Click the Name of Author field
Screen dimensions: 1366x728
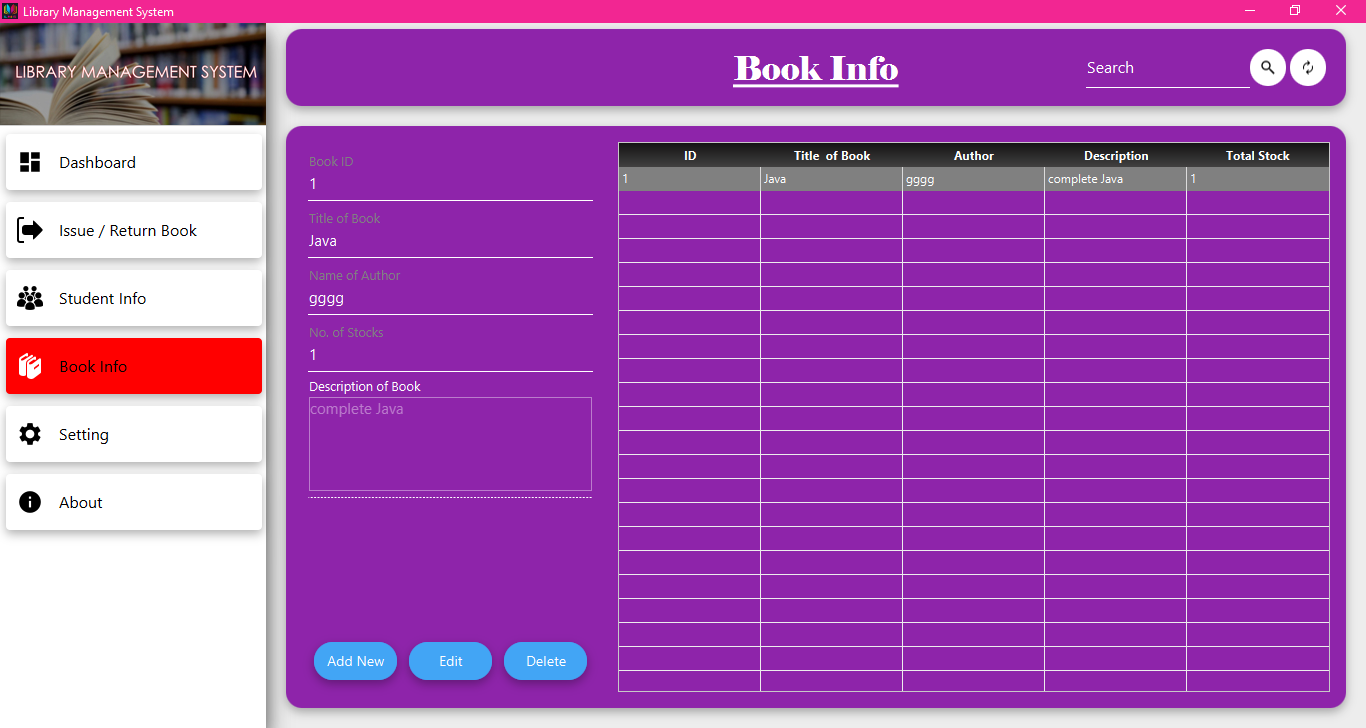click(x=451, y=299)
